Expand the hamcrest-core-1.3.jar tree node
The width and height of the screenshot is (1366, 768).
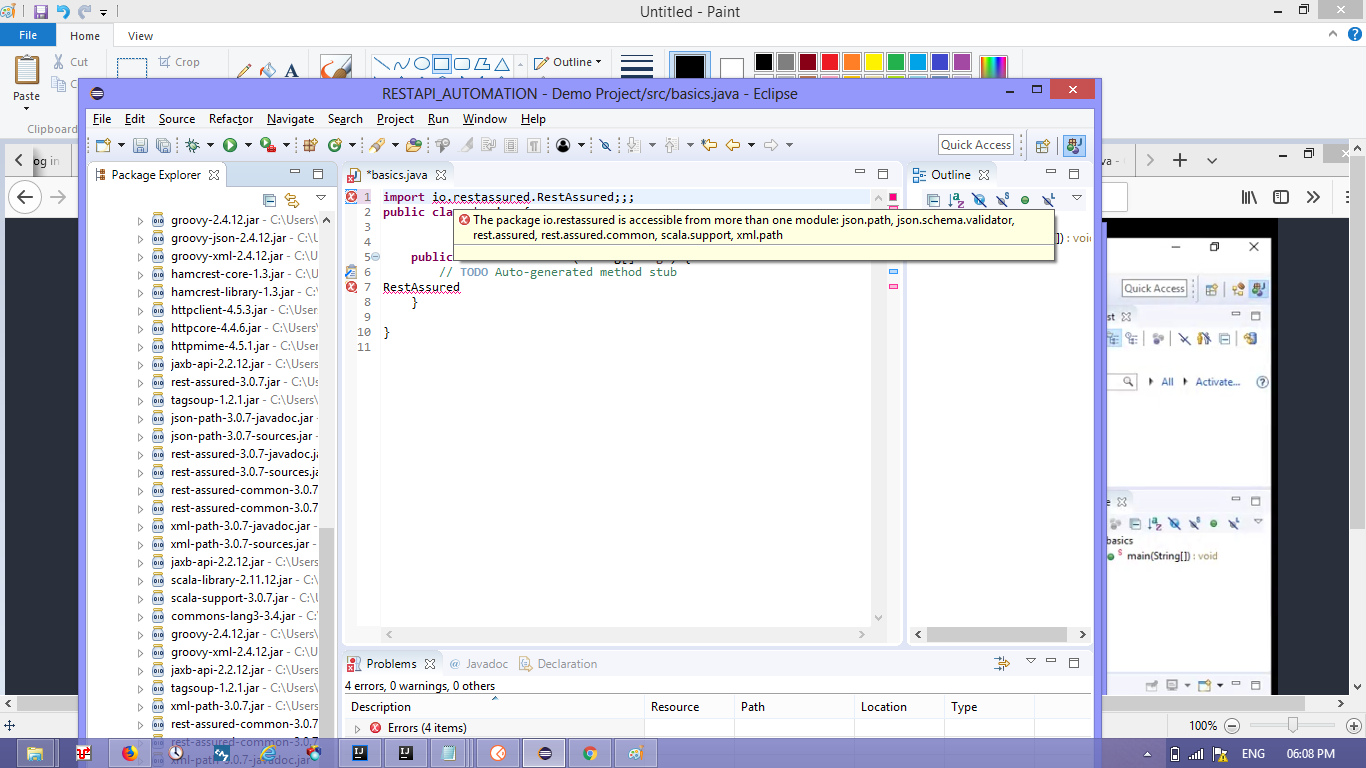click(x=141, y=274)
